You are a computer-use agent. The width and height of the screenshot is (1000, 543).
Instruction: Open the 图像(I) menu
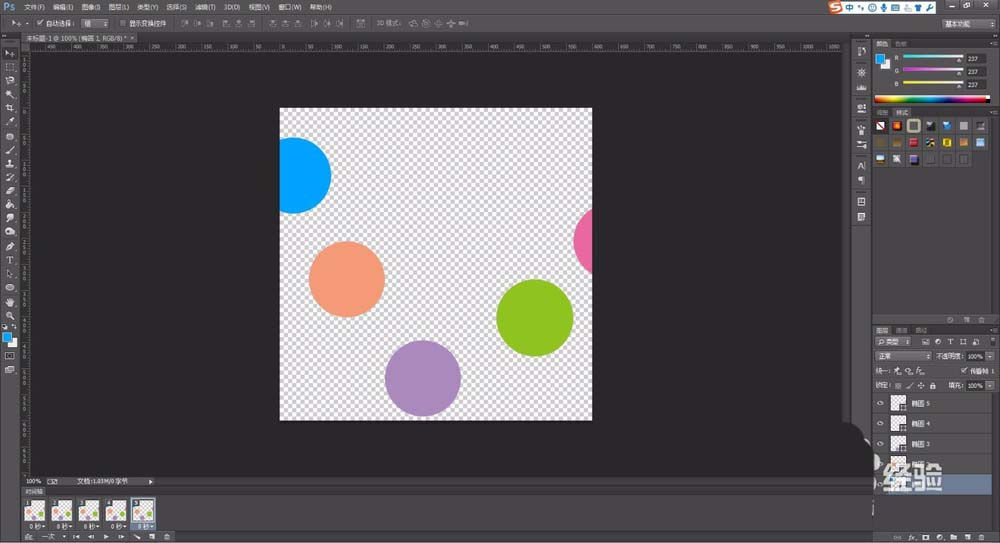point(91,7)
